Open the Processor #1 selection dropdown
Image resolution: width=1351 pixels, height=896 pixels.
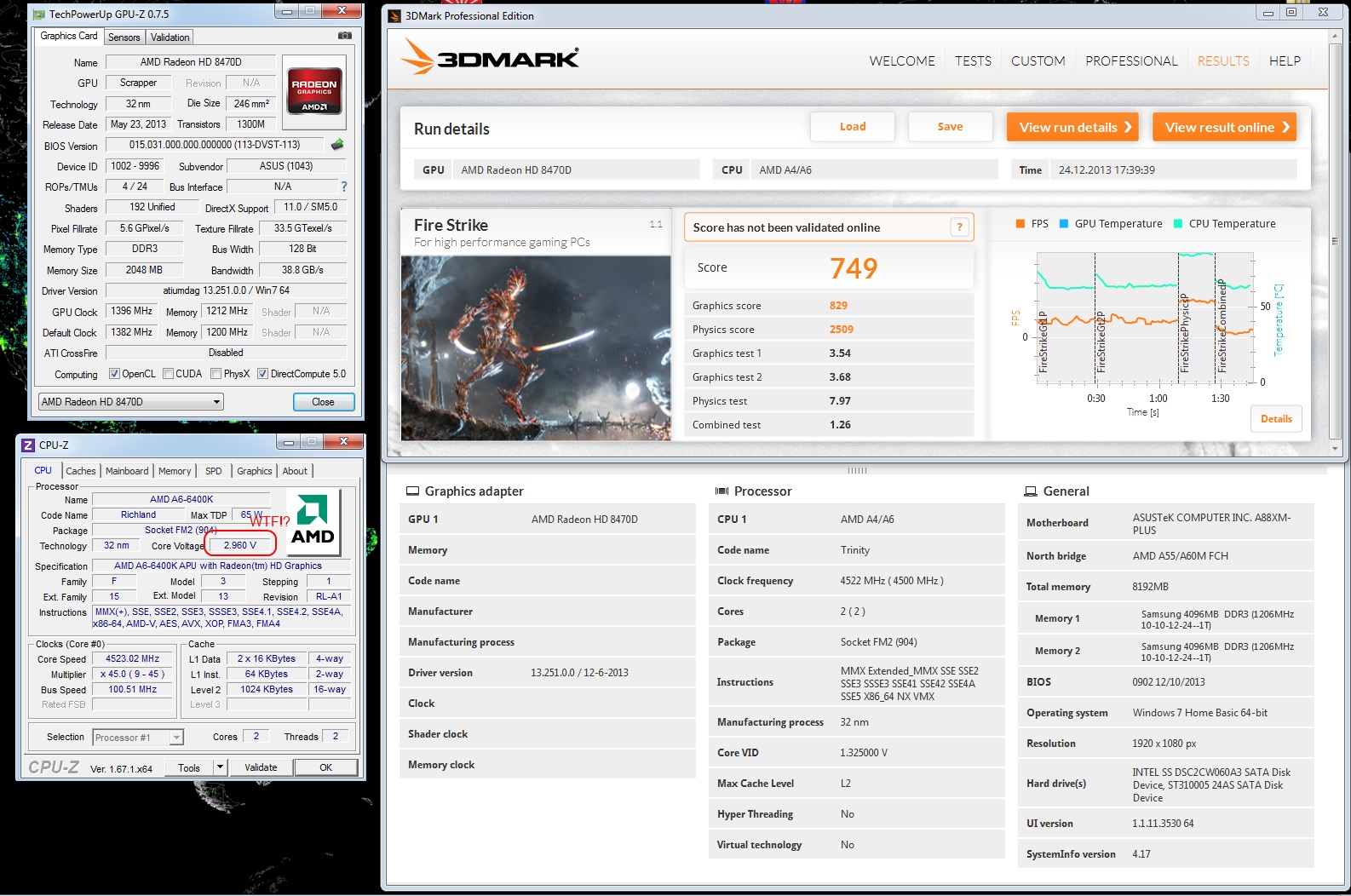tap(138, 738)
